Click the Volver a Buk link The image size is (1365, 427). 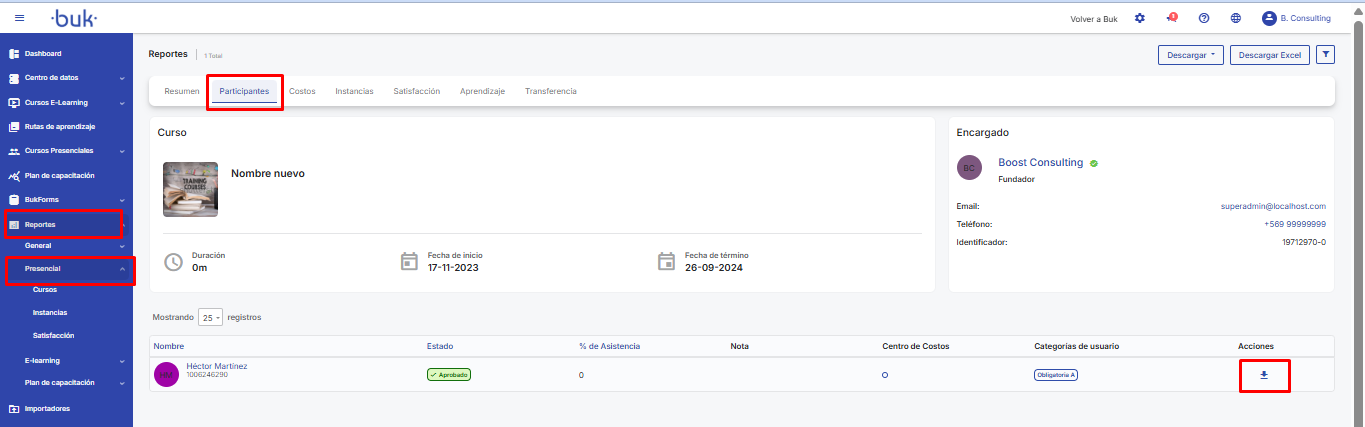pyautogui.click(x=1093, y=19)
